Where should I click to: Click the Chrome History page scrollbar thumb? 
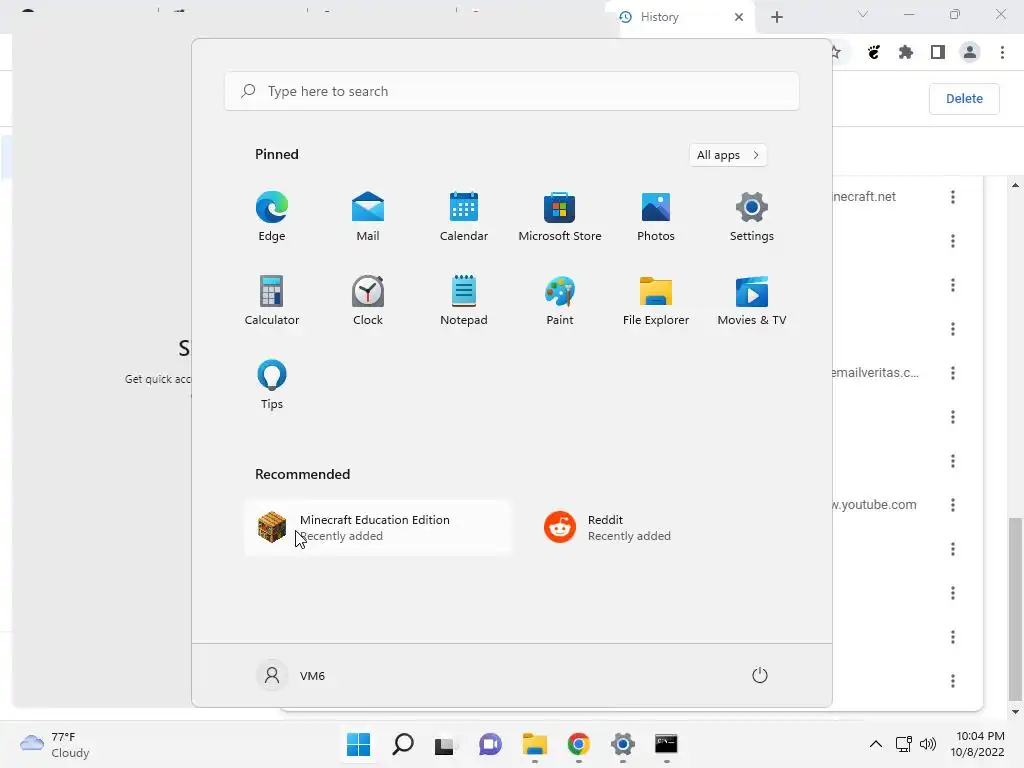pyautogui.click(x=1015, y=609)
